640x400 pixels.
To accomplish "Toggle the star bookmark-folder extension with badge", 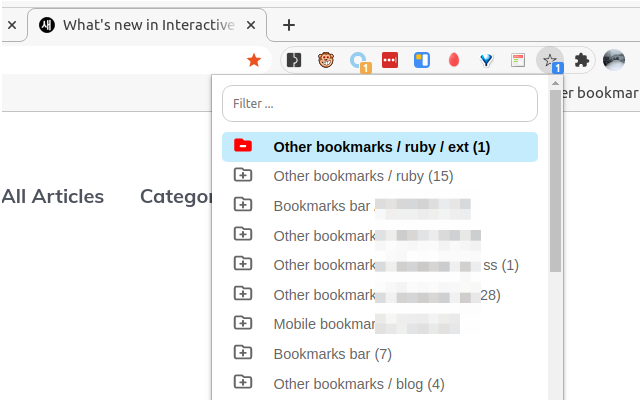I will (x=550, y=60).
